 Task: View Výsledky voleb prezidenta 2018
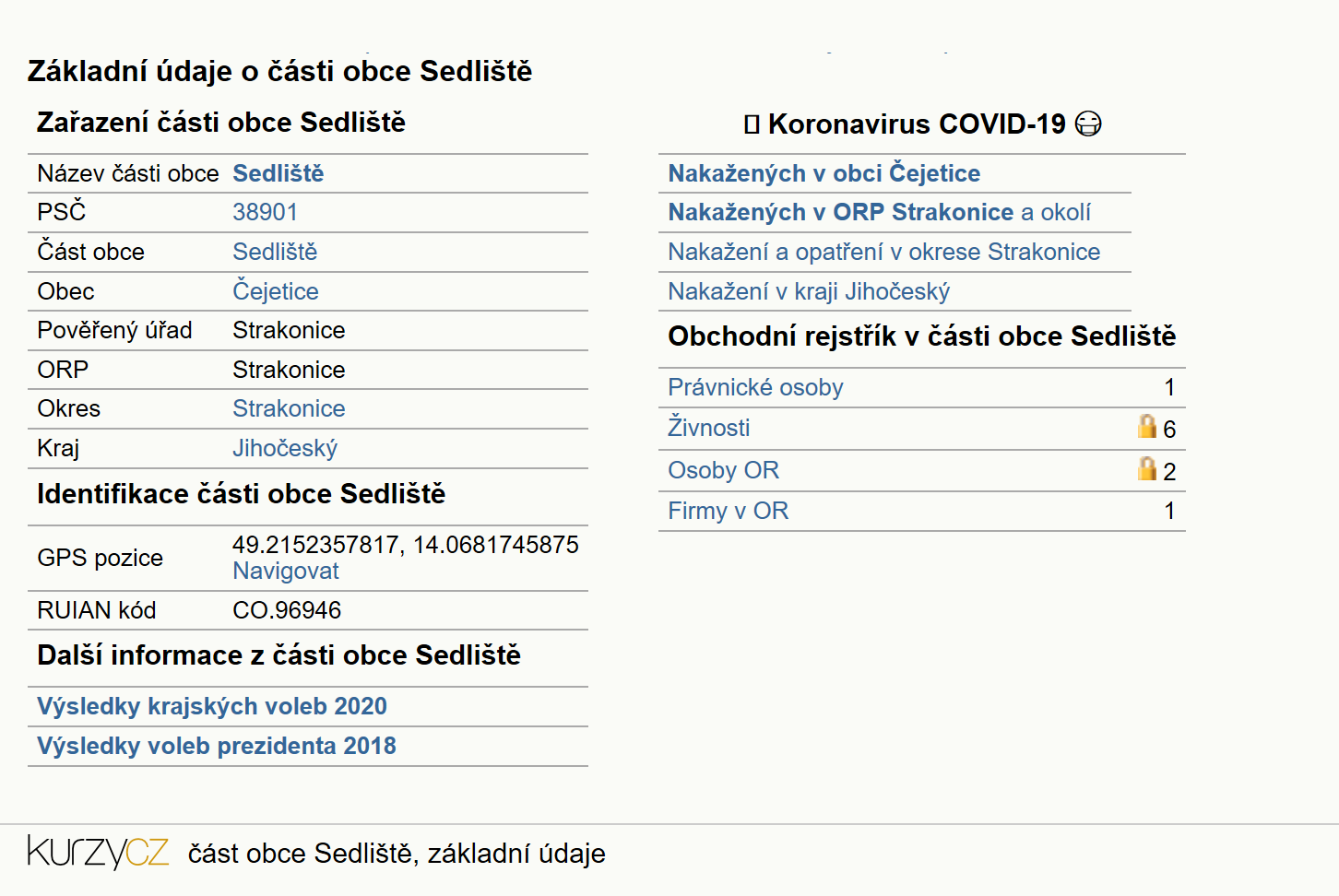(x=217, y=746)
